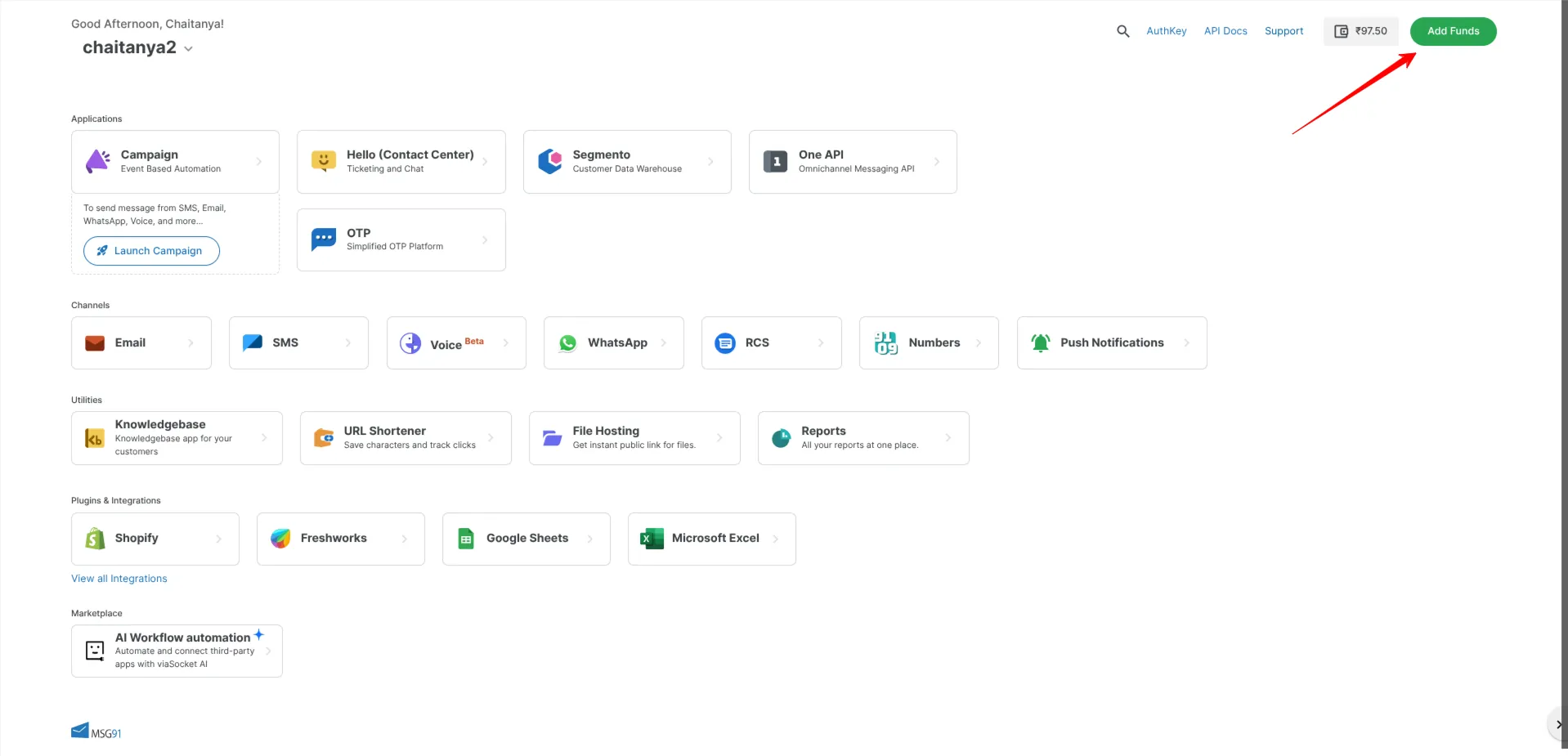Click the Reports chart icon

coord(782,438)
